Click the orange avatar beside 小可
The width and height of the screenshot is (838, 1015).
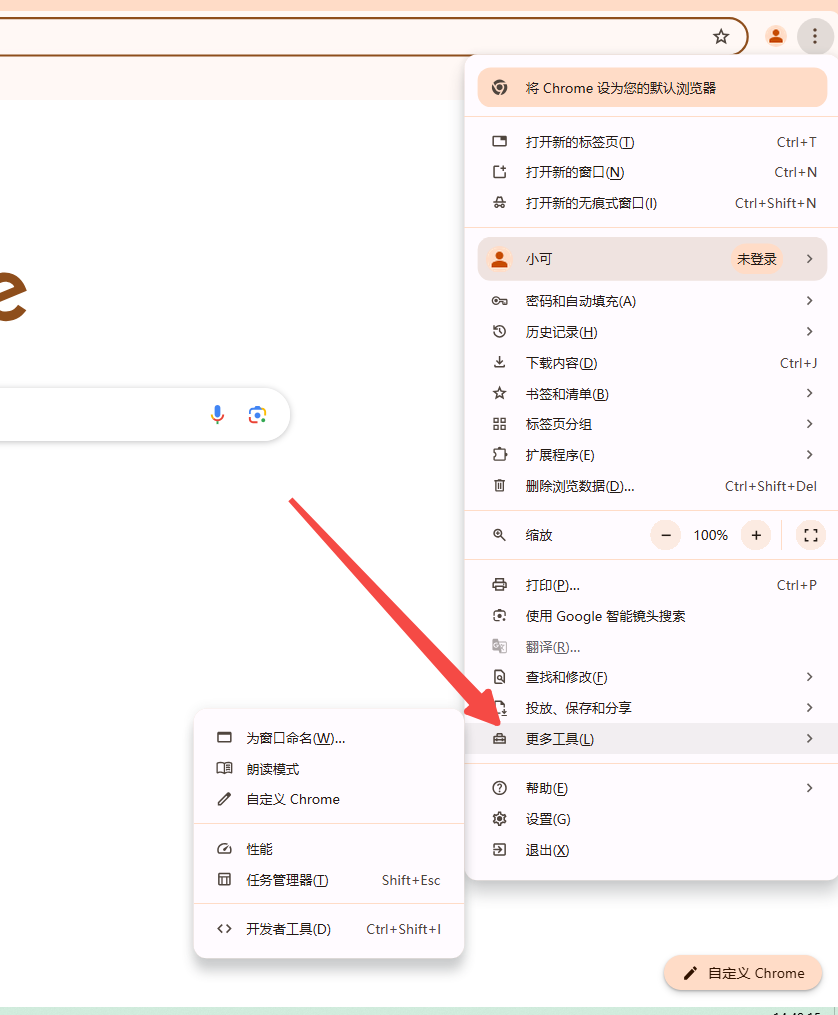(x=500, y=259)
